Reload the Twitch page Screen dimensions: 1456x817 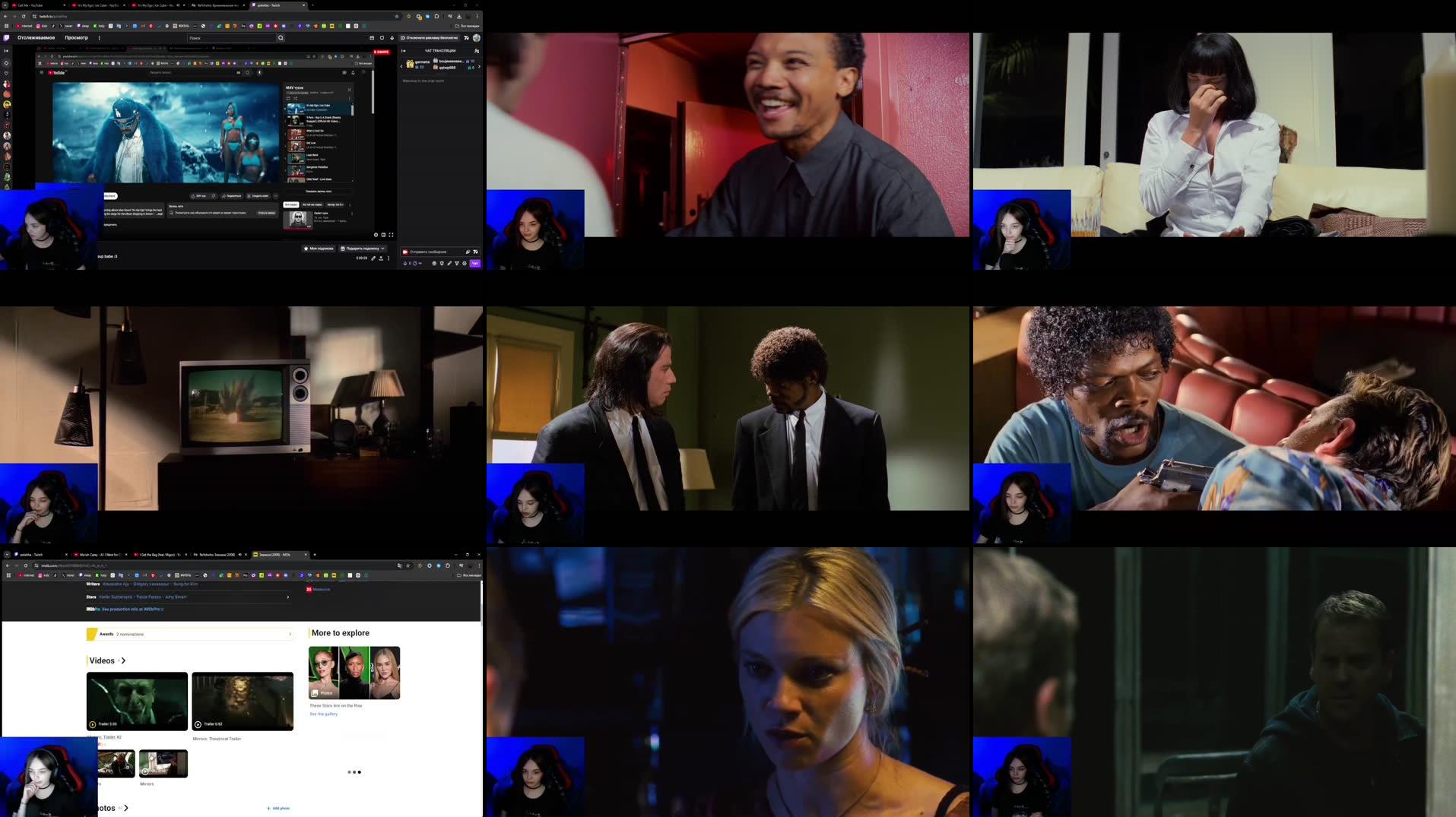click(24, 16)
